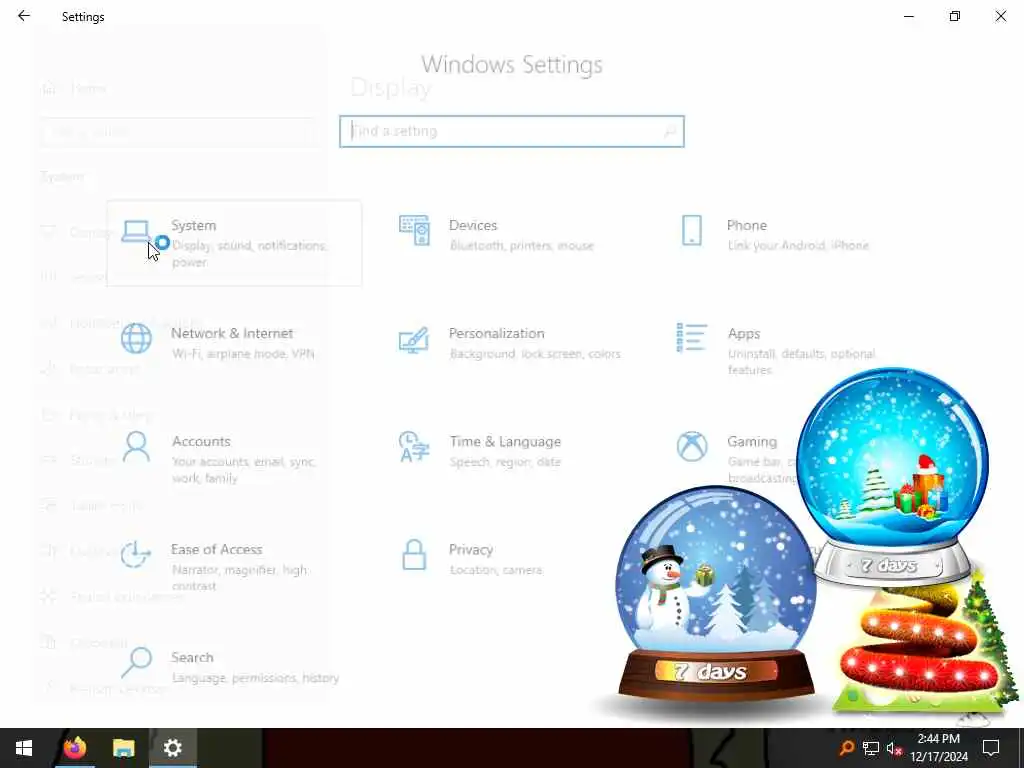Click the orange magnifier tray icon

coord(846,748)
